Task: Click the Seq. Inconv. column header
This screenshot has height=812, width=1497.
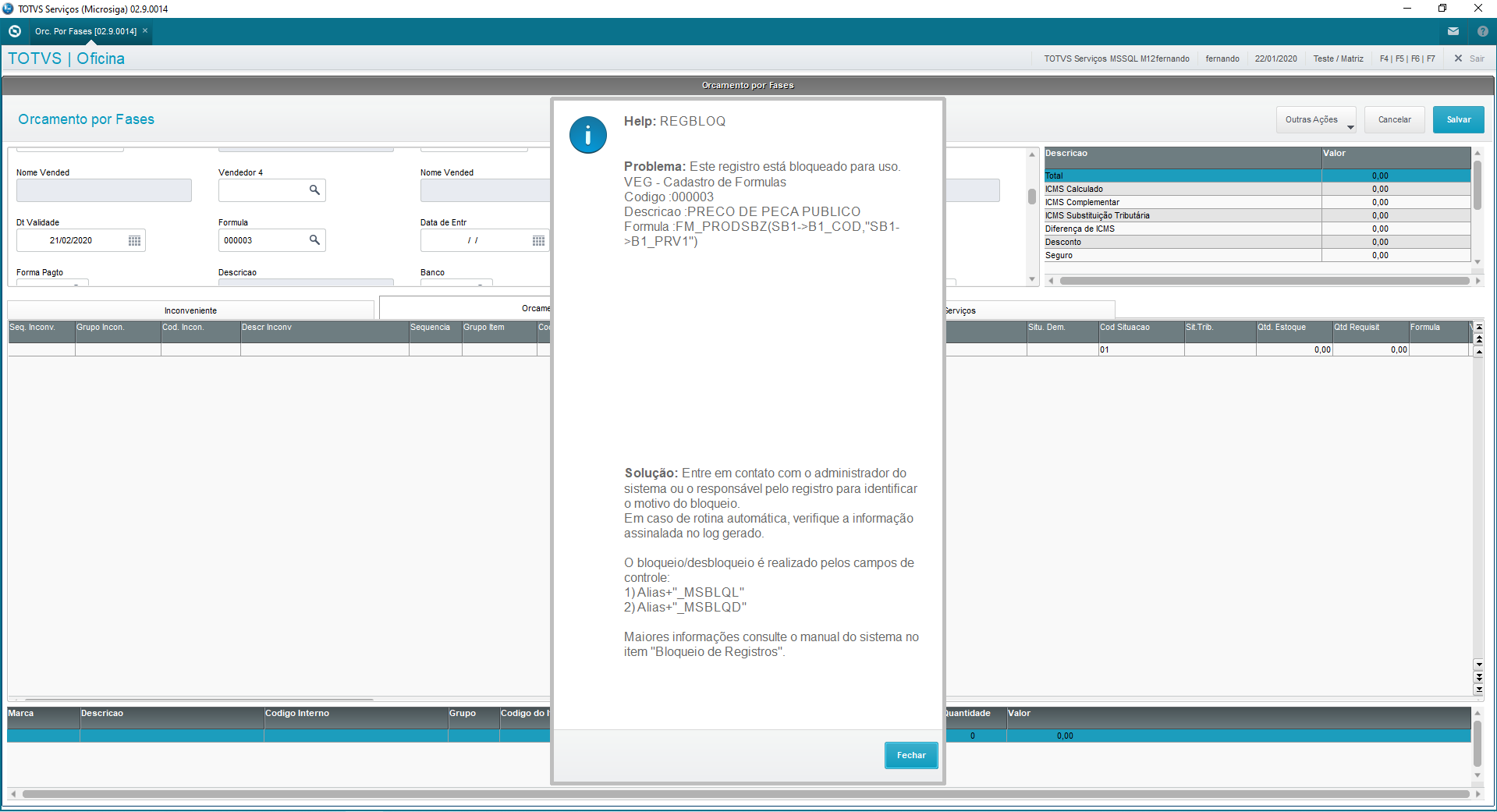Action: coord(41,332)
